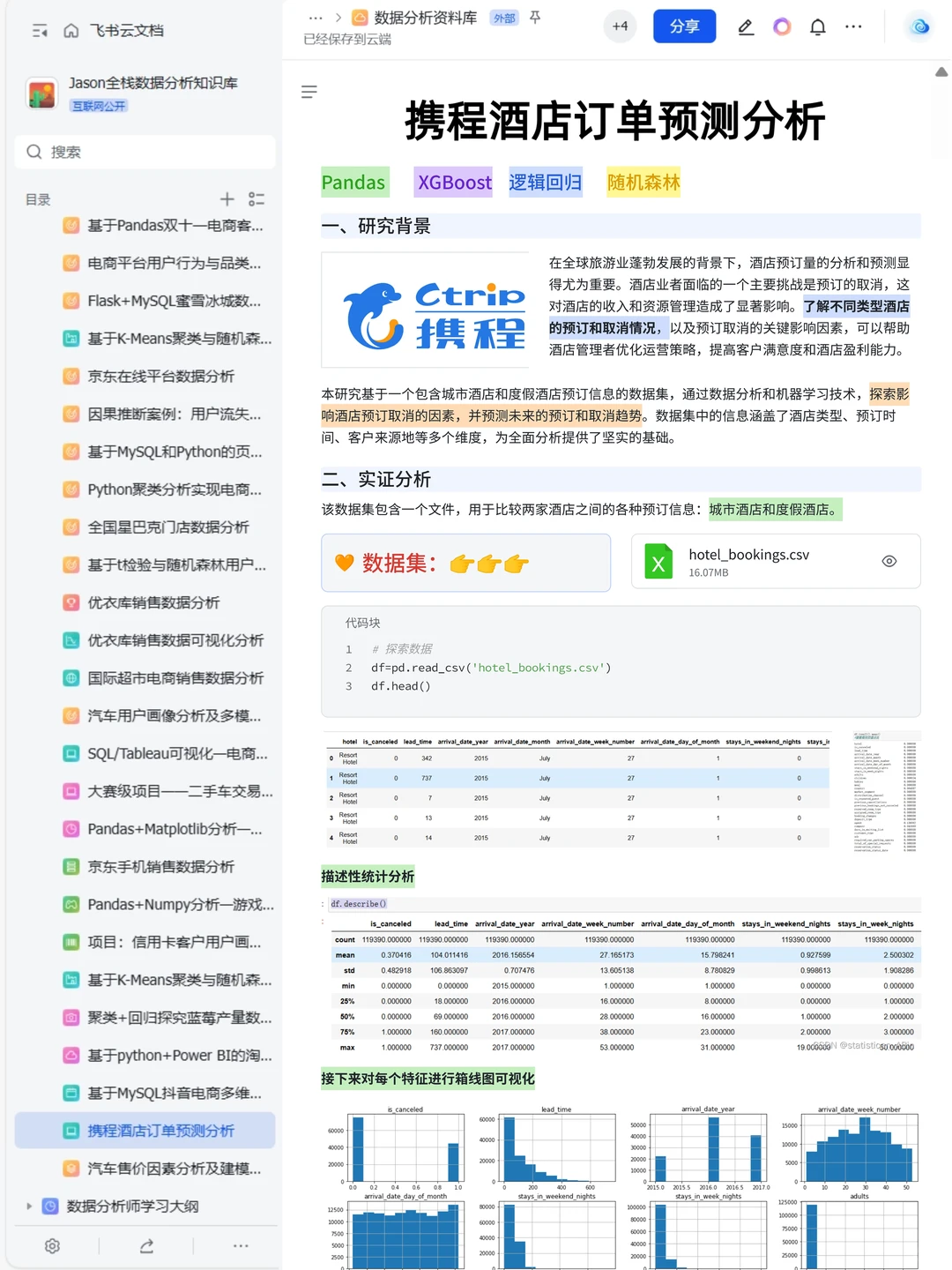Screen dimensions: 952x1270
Task: Open the df.head() output table image
Action: 577,790
